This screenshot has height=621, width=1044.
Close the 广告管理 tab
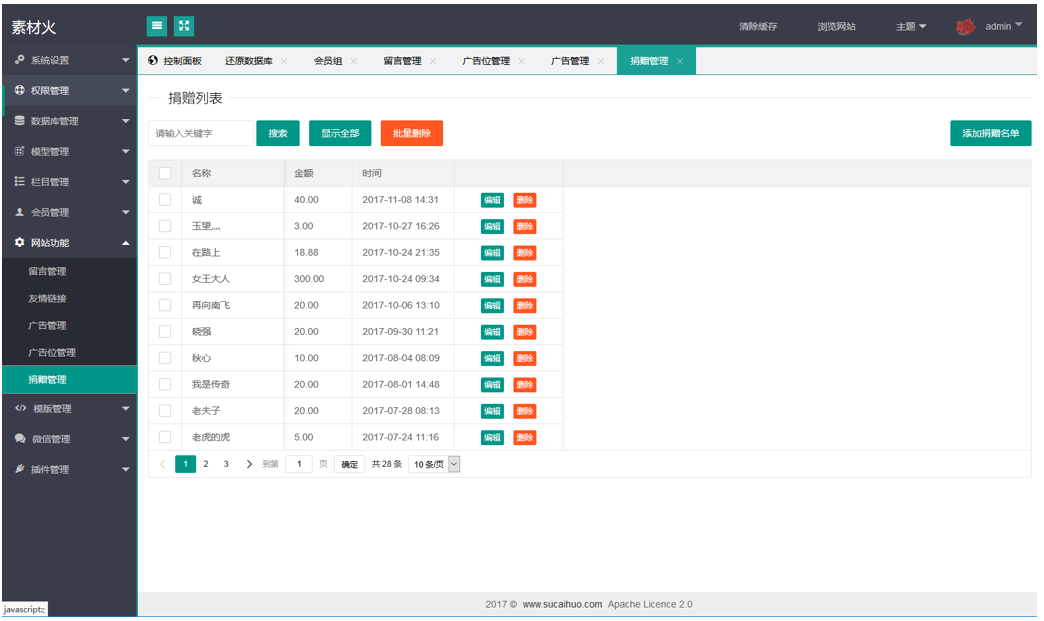[601, 61]
